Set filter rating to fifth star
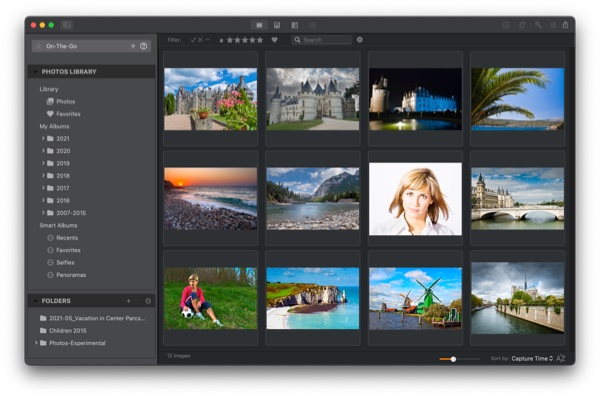 [260, 40]
